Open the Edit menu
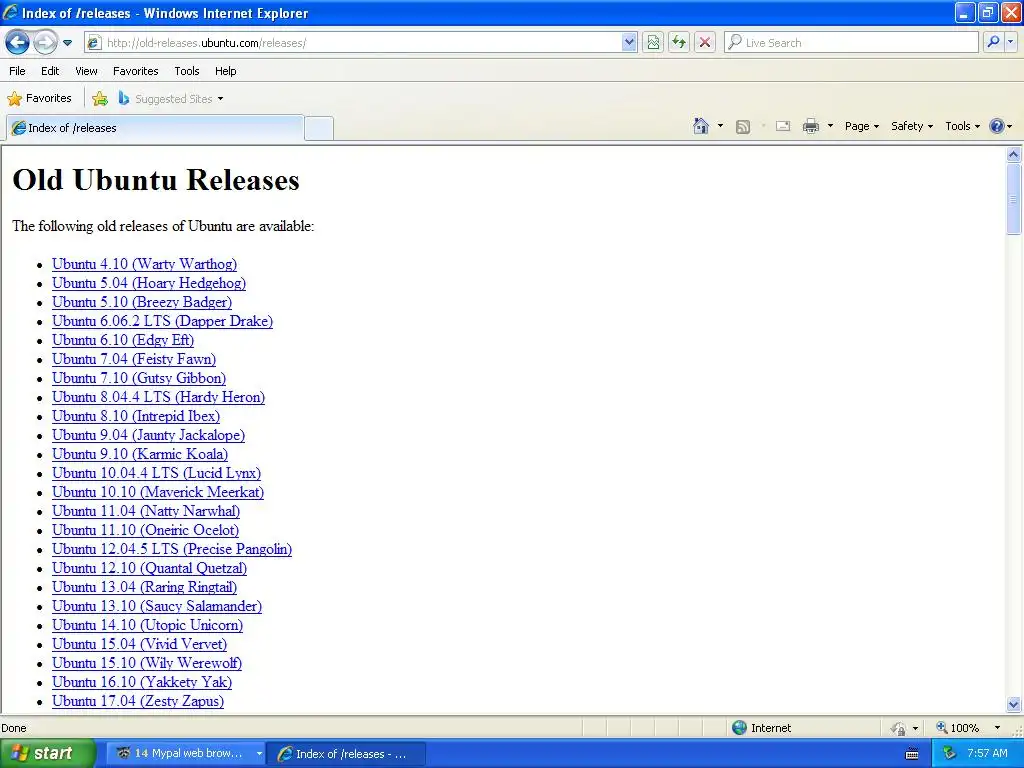The height and width of the screenshot is (768, 1024). coord(50,71)
